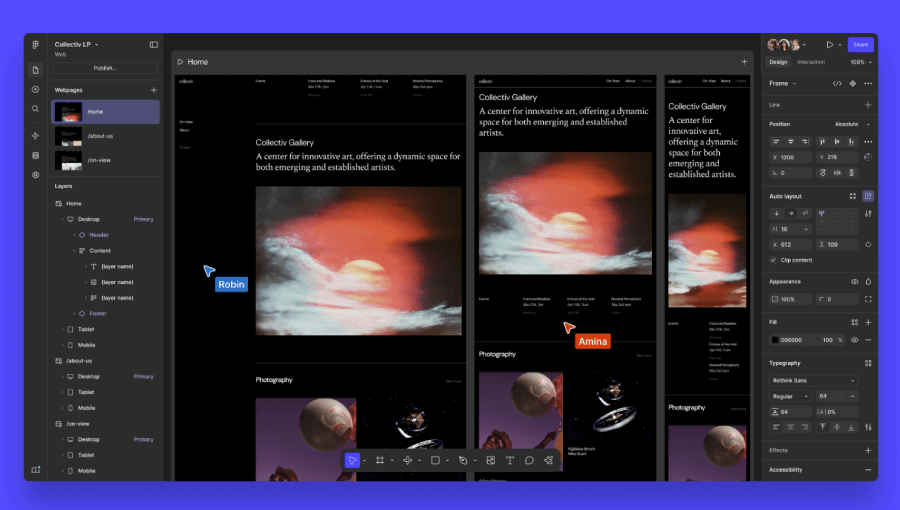This screenshot has height=510, width=900.
Task: Click align left icon in Position section
Action: pyautogui.click(x=777, y=142)
